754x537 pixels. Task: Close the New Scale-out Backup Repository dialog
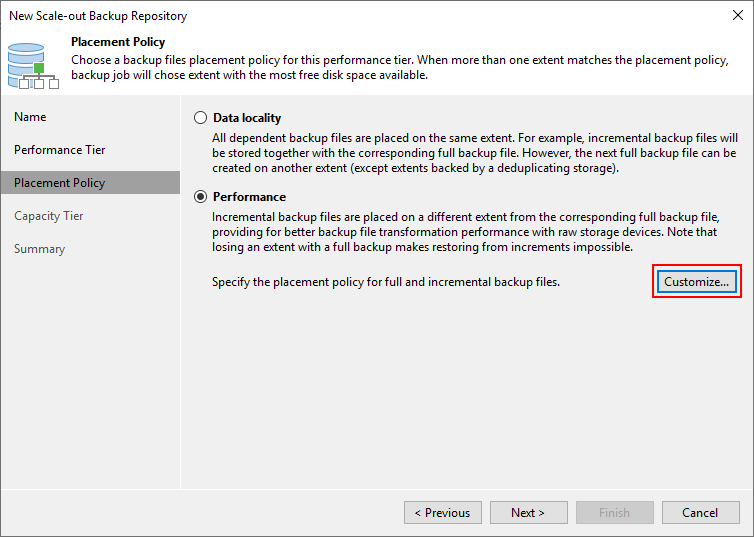click(x=738, y=15)
